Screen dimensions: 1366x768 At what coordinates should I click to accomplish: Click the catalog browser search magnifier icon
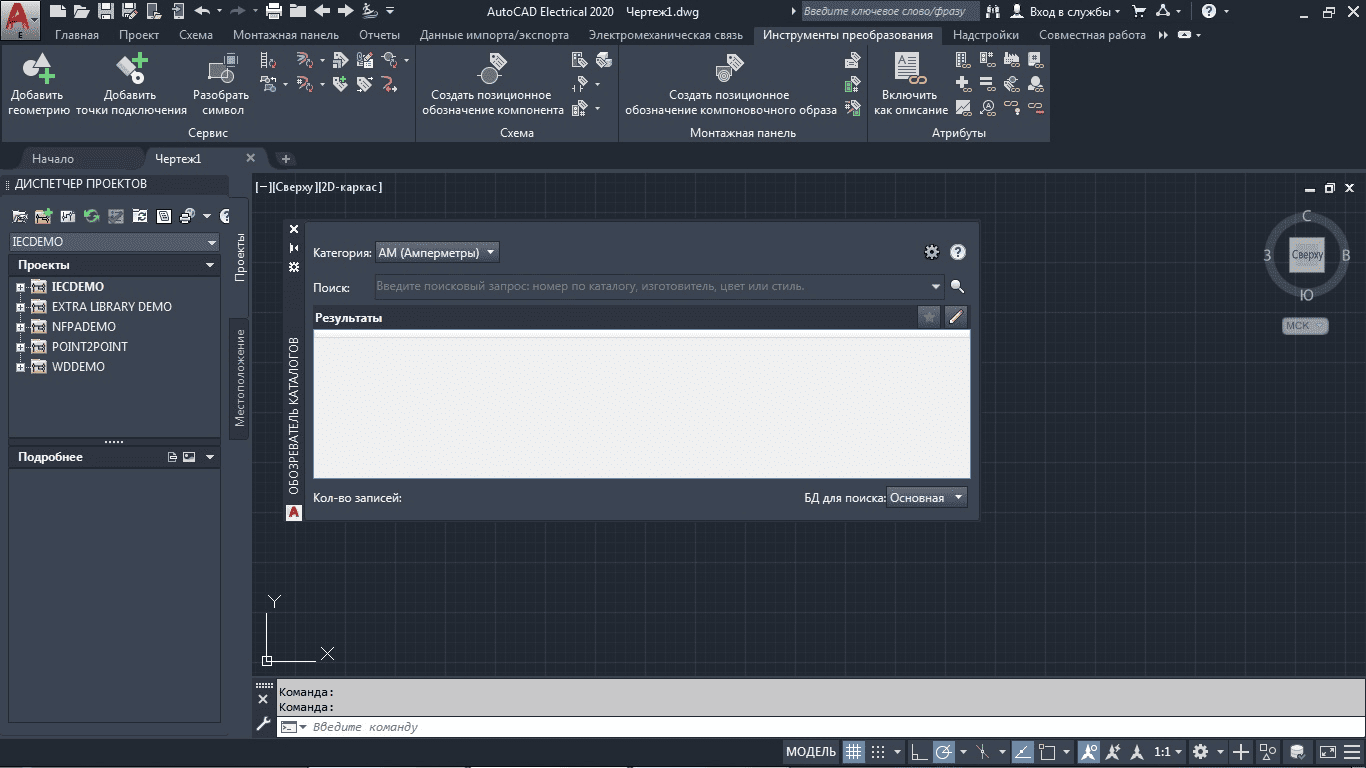[x=957, y=287]
